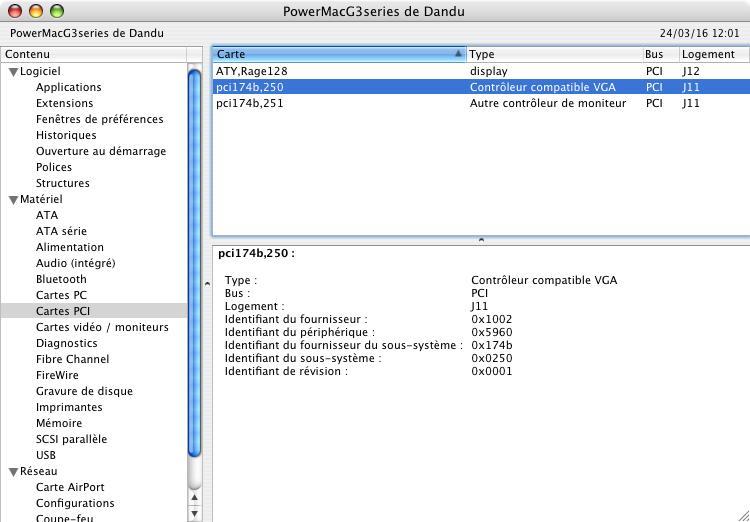750x522 pixels.
Task: Select the pci174b,250 card row
Action: pyautogui.click(x=481, y=87)
